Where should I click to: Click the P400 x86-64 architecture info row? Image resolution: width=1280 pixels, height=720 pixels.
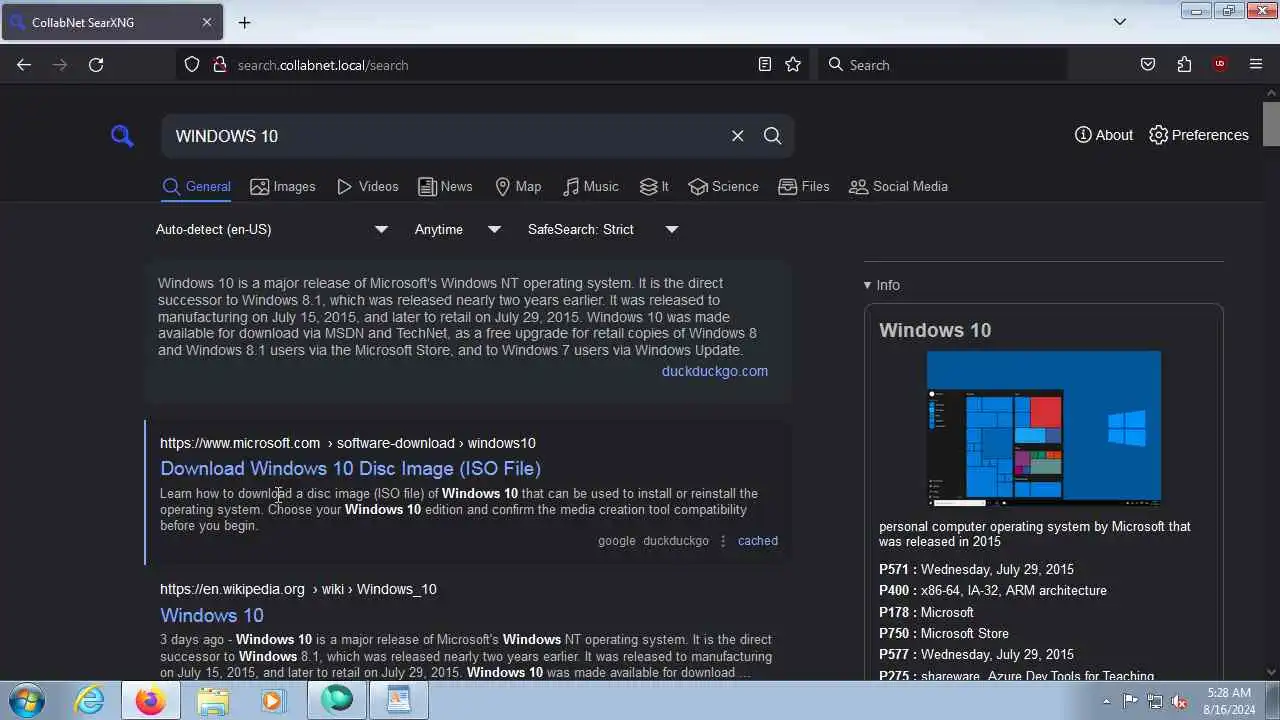coord(993,590)
